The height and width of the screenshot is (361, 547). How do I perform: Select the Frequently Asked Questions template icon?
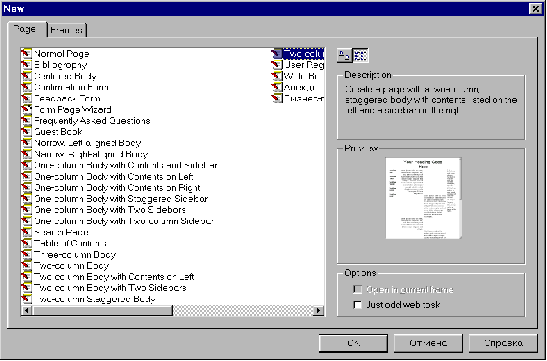tap(27, 121)
